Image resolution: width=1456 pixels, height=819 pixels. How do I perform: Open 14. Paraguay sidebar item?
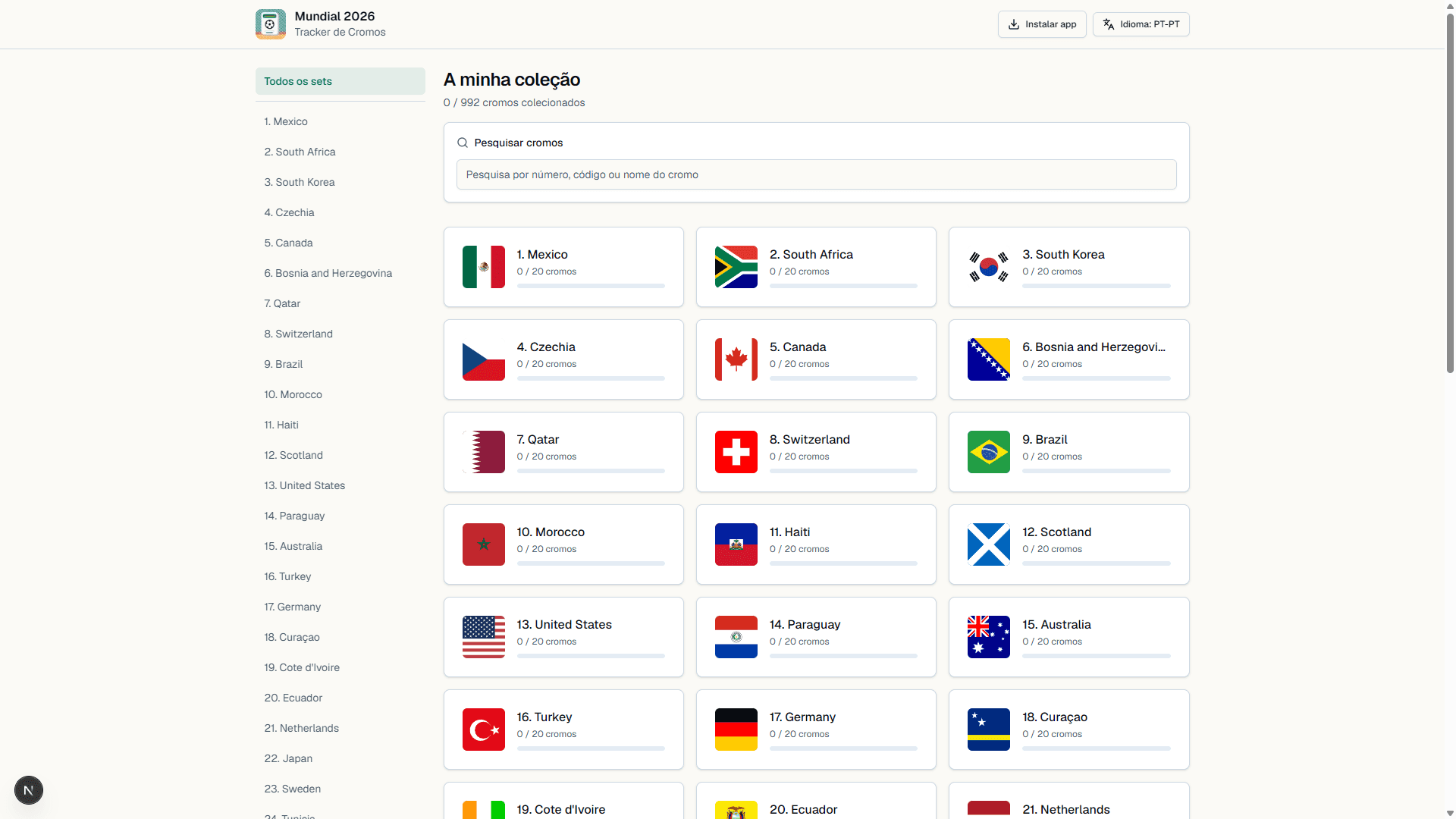coord(340,516)
